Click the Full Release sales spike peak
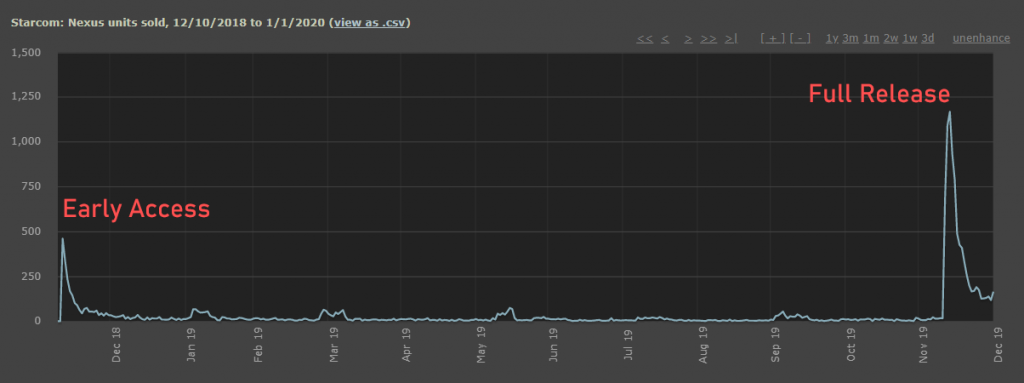 point(950,112)
